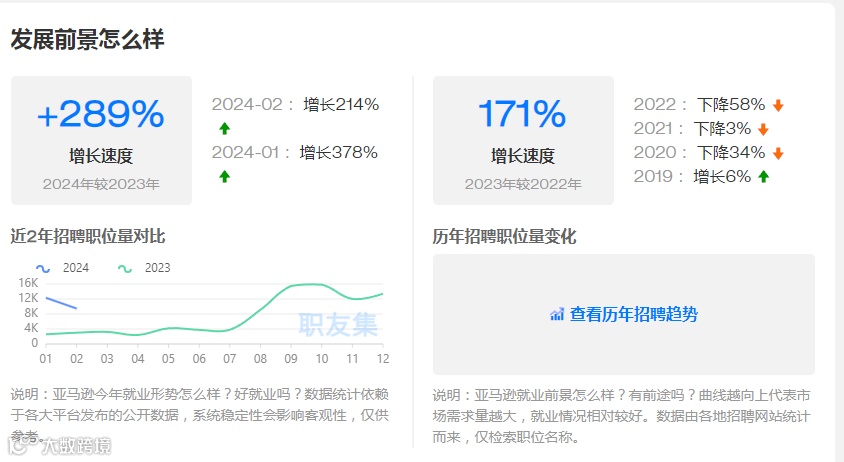Viewport: 844px width, 462px height.
Task: Click month 07 on the chart x-axis
Action: click(230, 359)
